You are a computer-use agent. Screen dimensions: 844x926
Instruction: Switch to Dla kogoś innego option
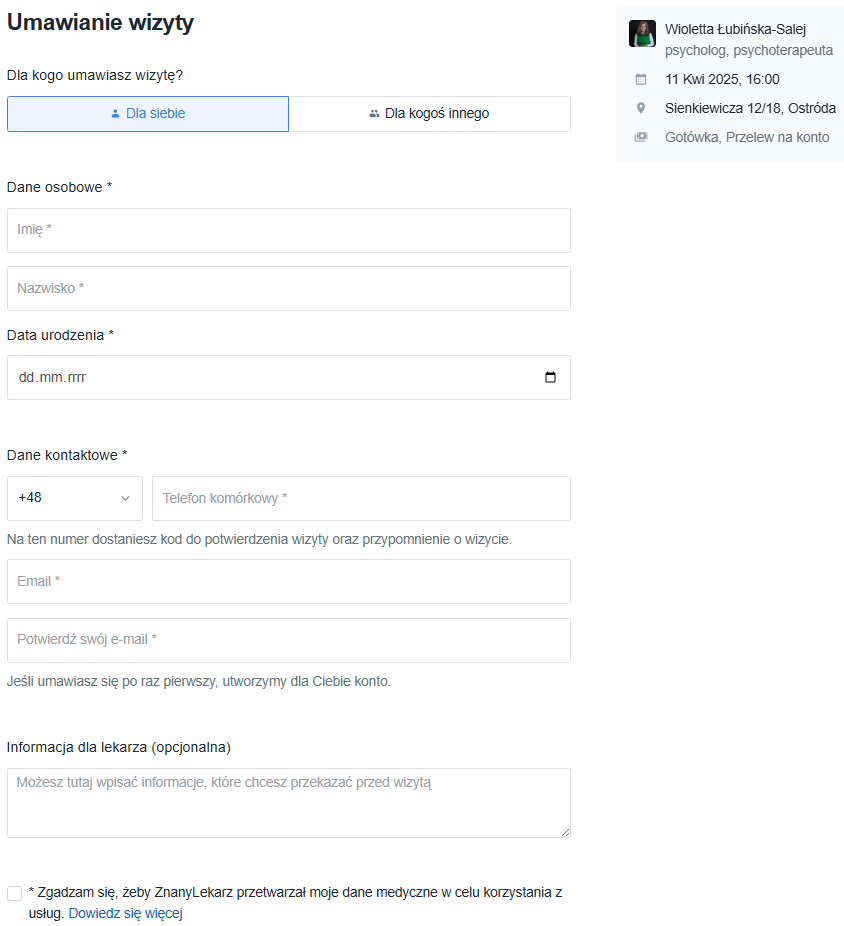pyautogui.click(x=429, y=114)
